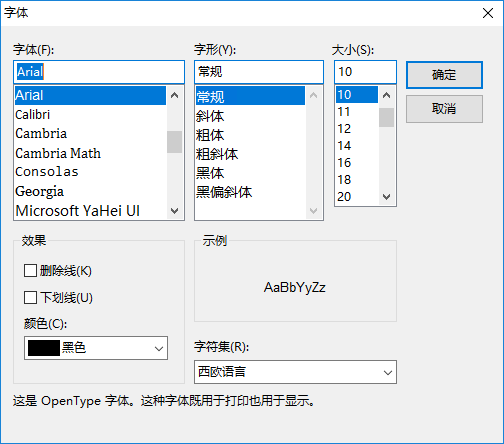Confirm with the 确定 button
This screenshot has width=504, height=444.
click(x=444, y=75)
